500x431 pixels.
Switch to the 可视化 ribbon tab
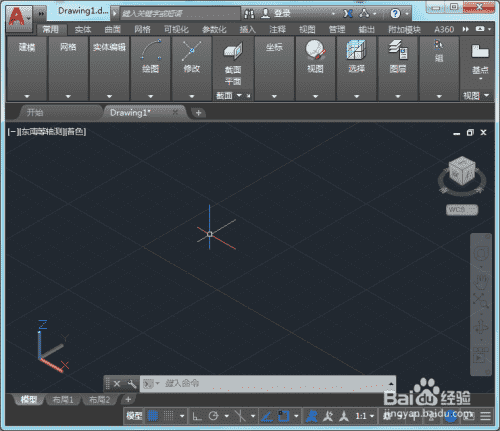click(176, 30)
